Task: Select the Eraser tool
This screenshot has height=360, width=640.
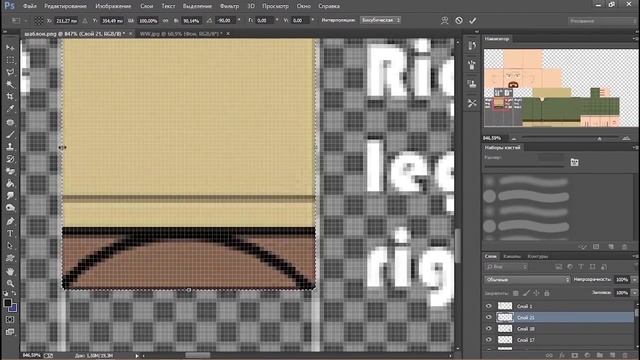Action: coord(10,171)
